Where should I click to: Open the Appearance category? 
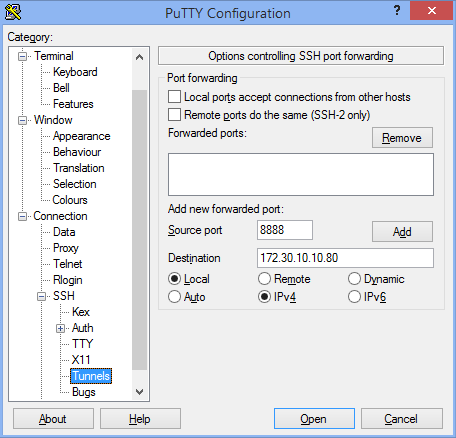coord(81,136)
